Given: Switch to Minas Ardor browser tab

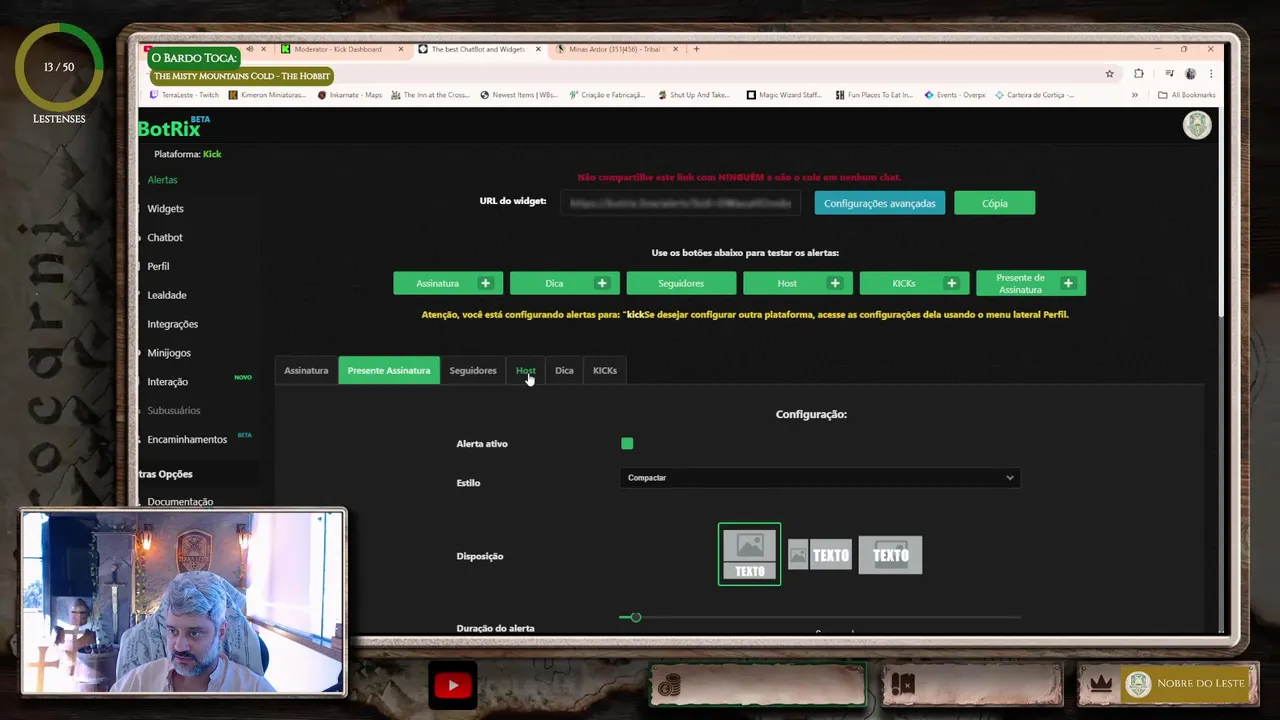Looking at the screenshot, I should (x=615, y=49).
